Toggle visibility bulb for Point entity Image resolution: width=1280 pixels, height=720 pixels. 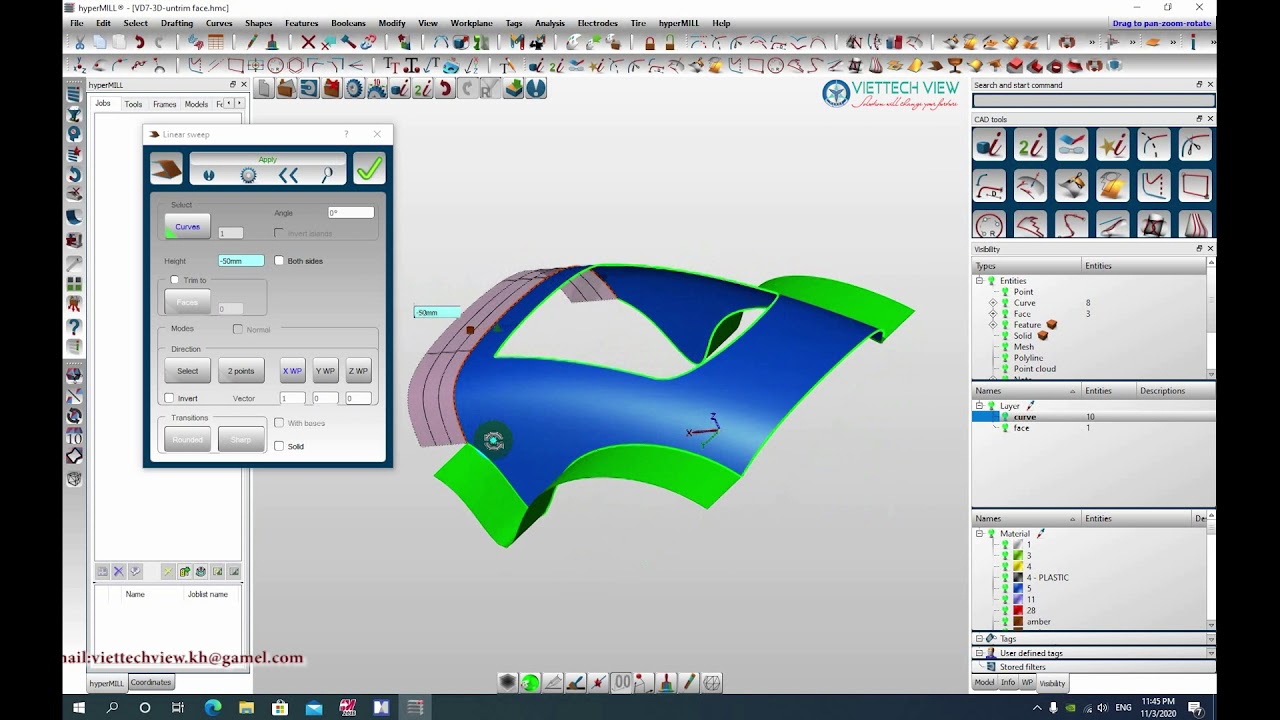pyautogui.click(x=1005, y=292)
